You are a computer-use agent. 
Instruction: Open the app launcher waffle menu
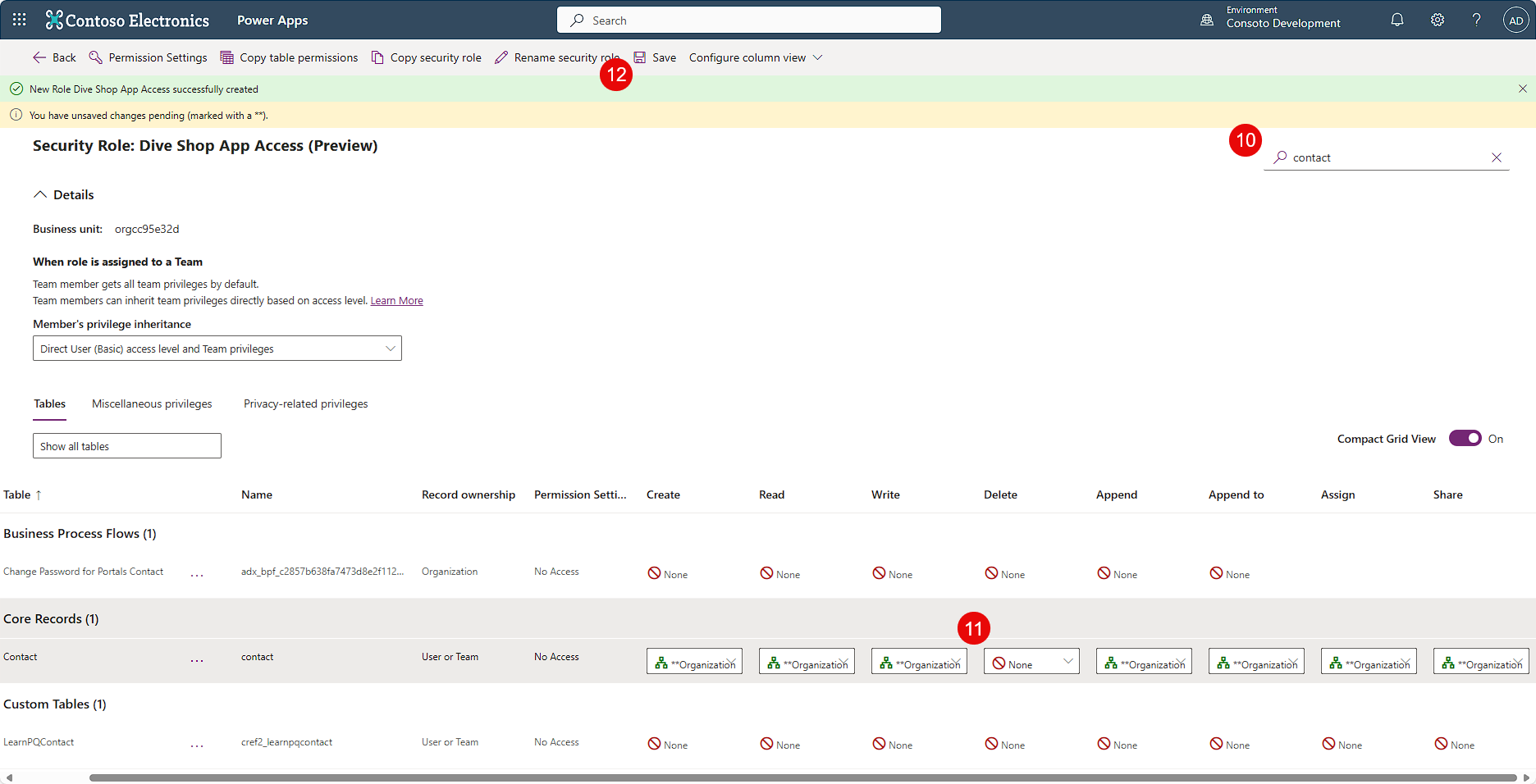[x=18, y=19]
